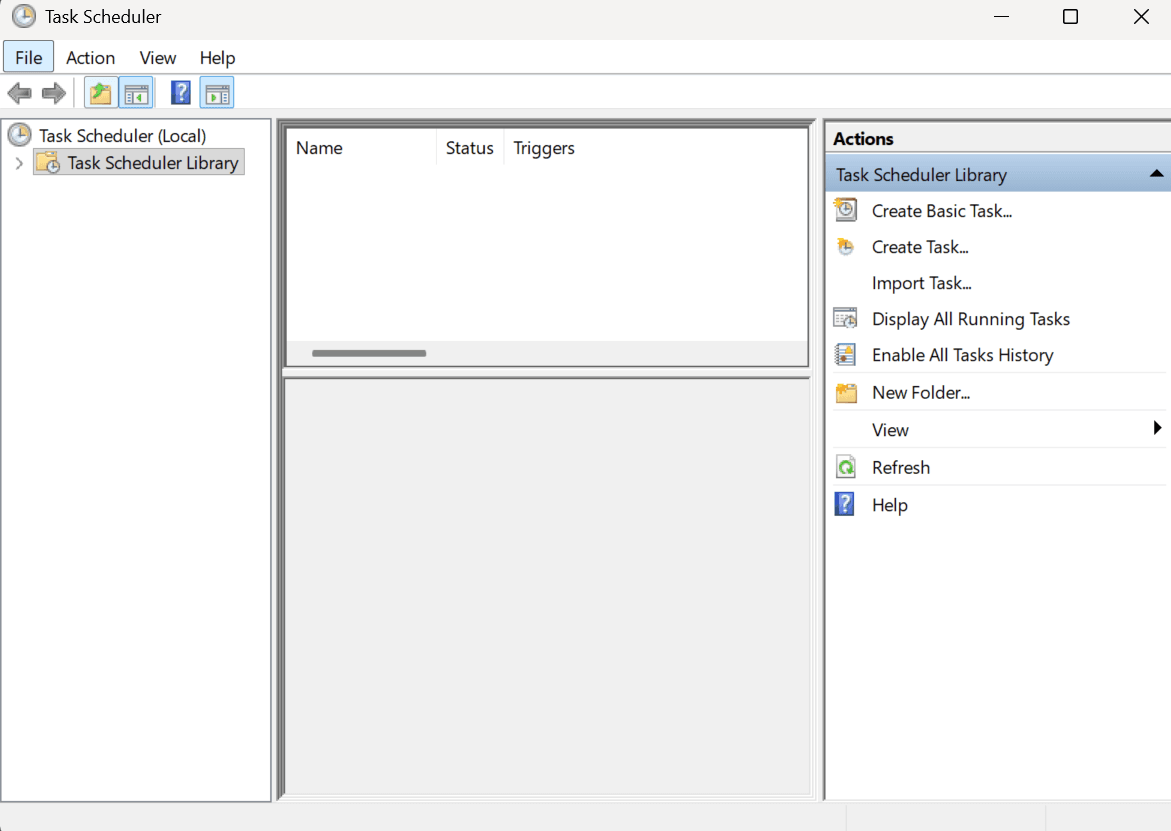Click the blue Help icon in Actions pane
This screenshot has width=1171, height=831.
pyautogui.click(x=845, y=504)
